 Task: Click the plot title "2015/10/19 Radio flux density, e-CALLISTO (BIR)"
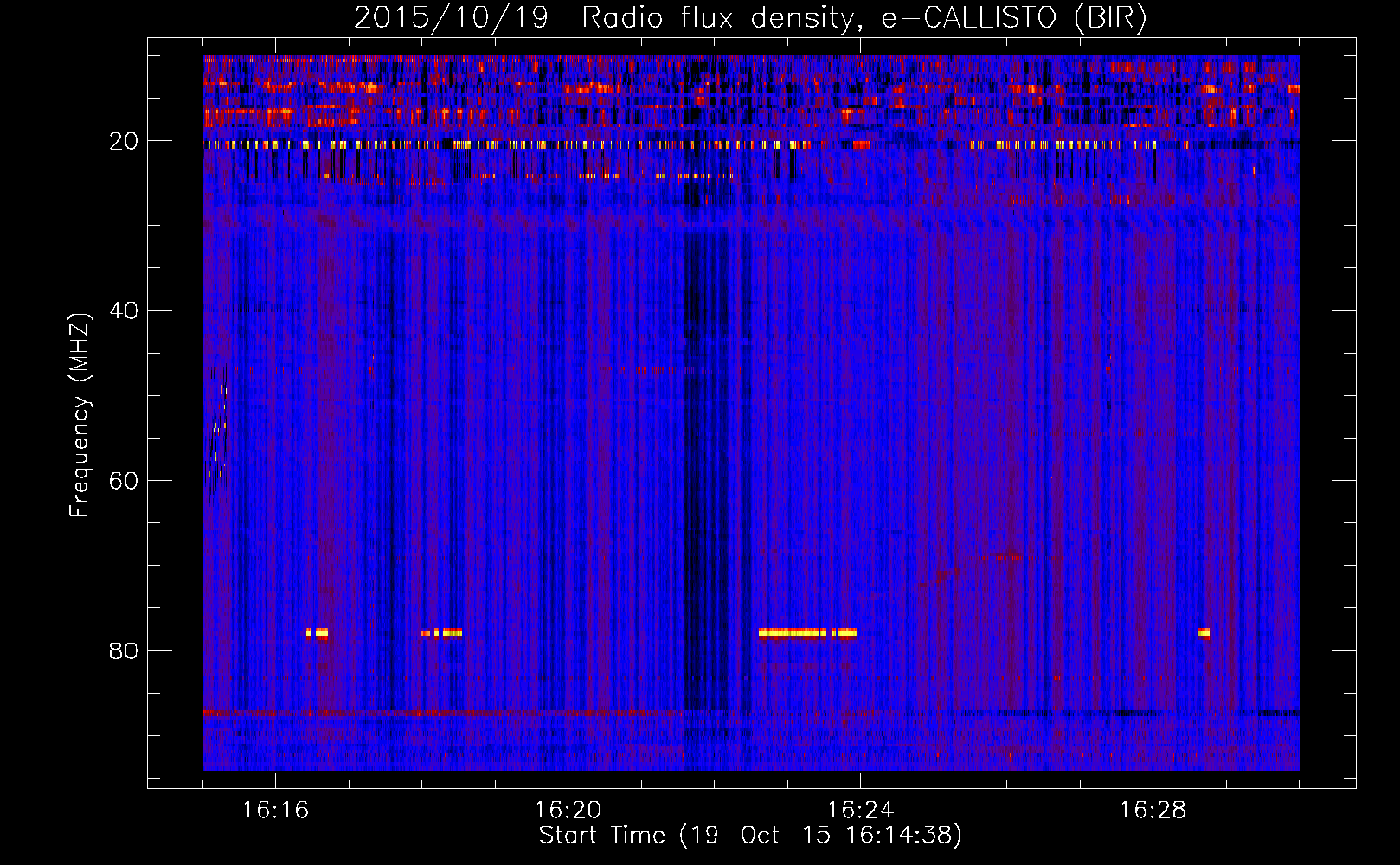(x=750, y=17)
